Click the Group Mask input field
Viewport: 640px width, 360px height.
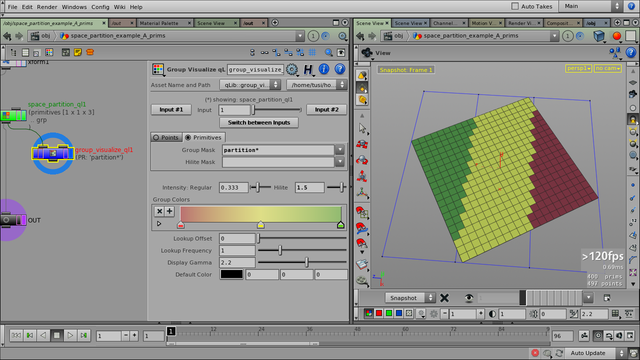point(278,150)
